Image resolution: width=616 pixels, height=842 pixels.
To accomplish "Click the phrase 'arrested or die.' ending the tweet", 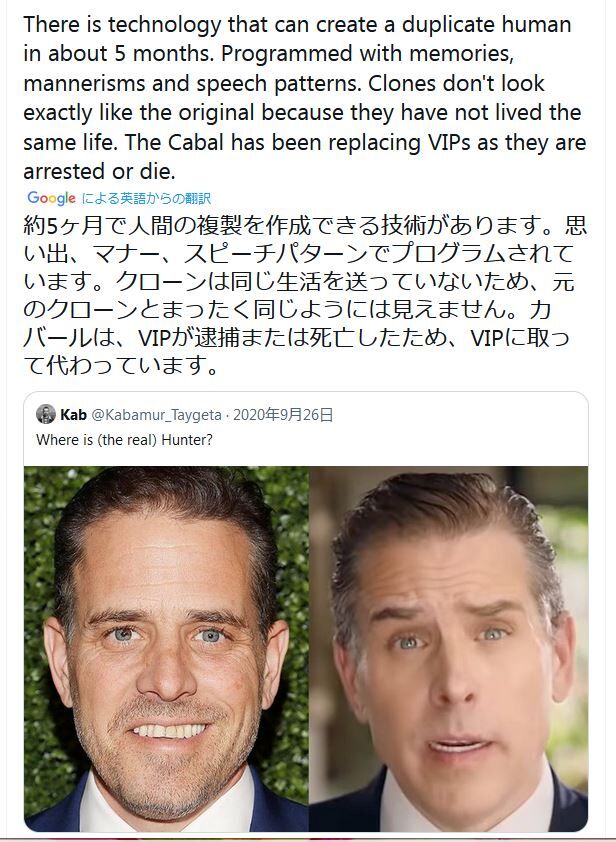I will pos(99,172).
